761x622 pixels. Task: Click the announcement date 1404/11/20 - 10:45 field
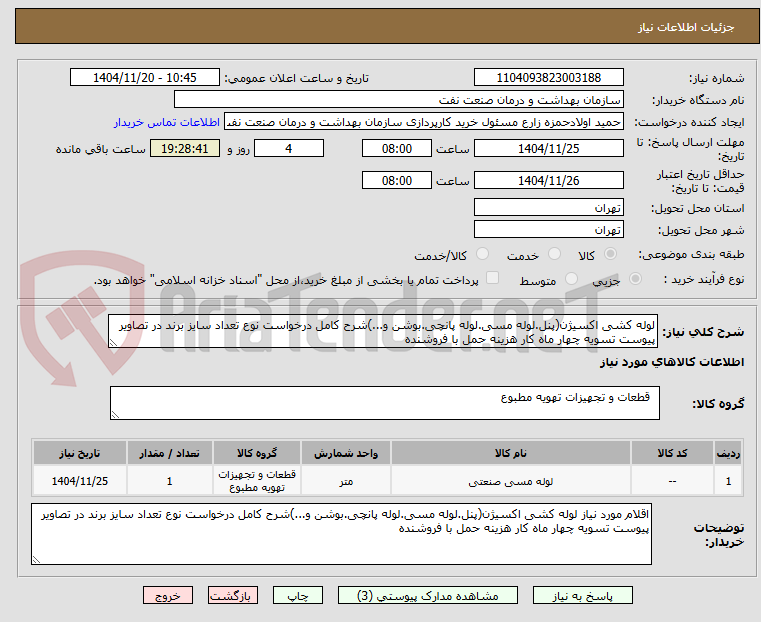(x=145, y=78)
